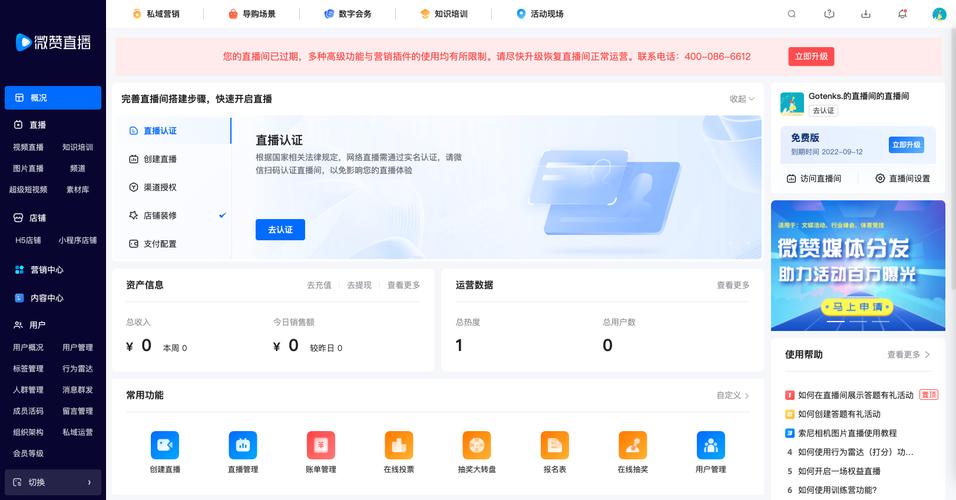The height and width of the screenshot is (500, 956).
Task: Open the 抽奖大转盘 shortcut icon
Action: coord(477,445)
